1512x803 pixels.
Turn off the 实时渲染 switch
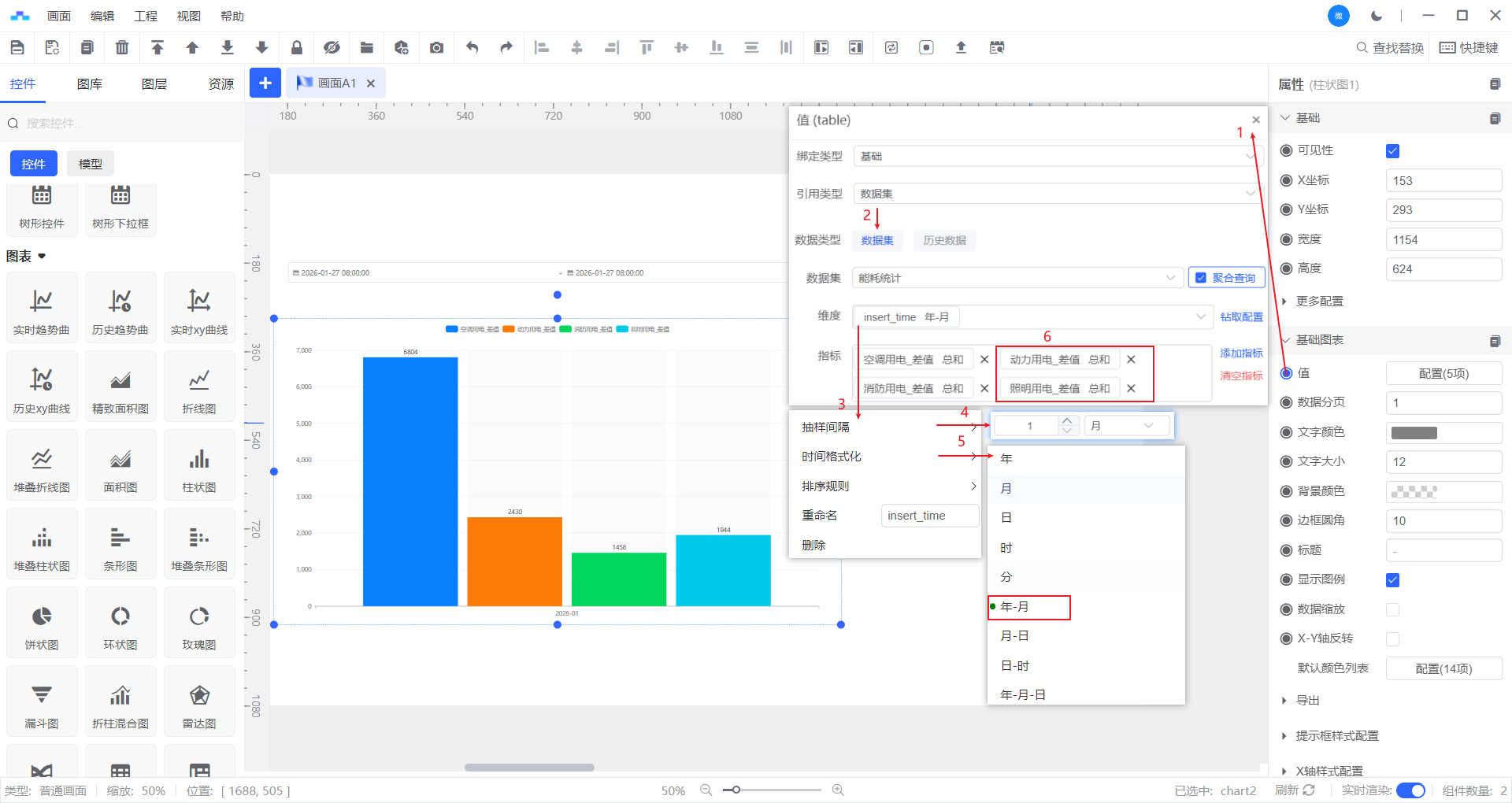pyautogui.click(x=1410, y=790)
